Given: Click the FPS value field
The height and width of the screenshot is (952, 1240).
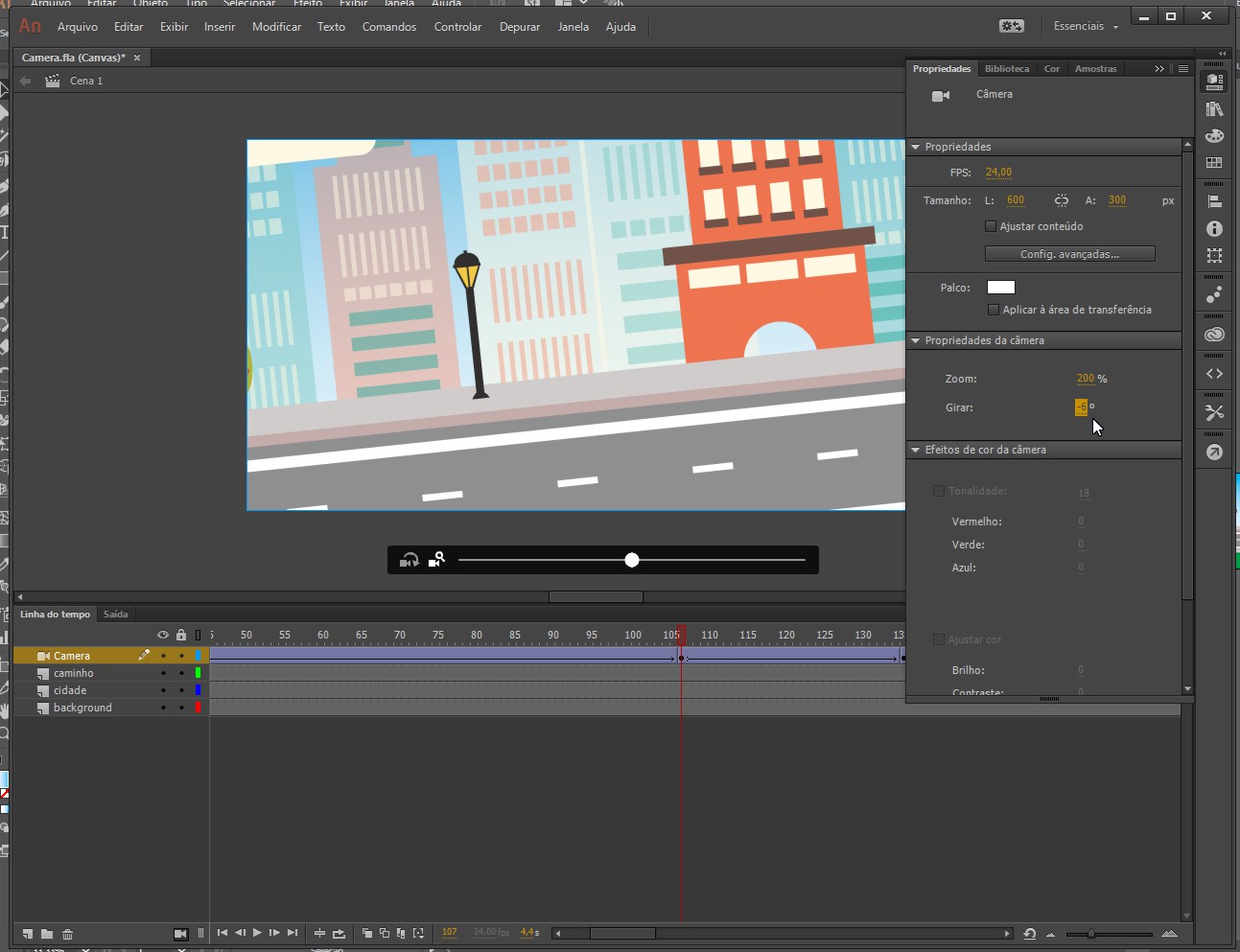Looking at the screenshot, I should pyautogui.click(x=998, y=173).
